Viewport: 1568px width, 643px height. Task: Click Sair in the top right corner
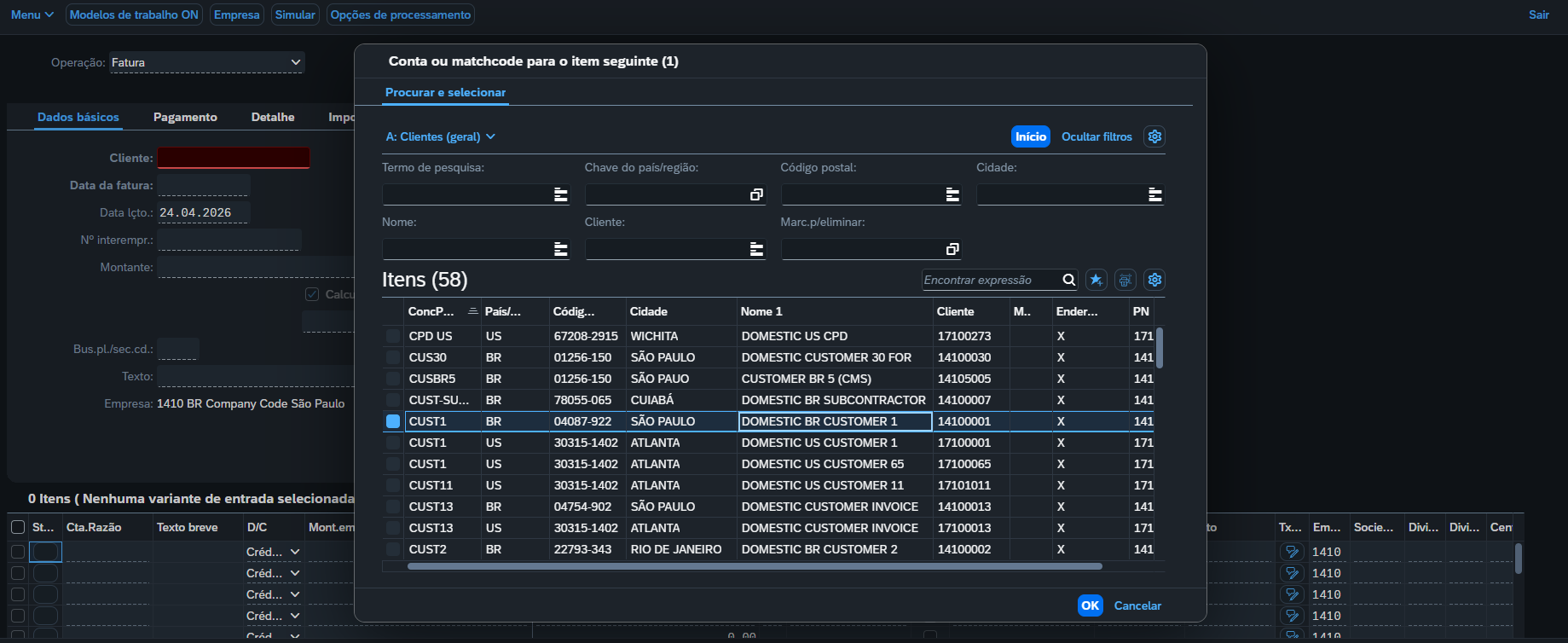point(1539,14)
